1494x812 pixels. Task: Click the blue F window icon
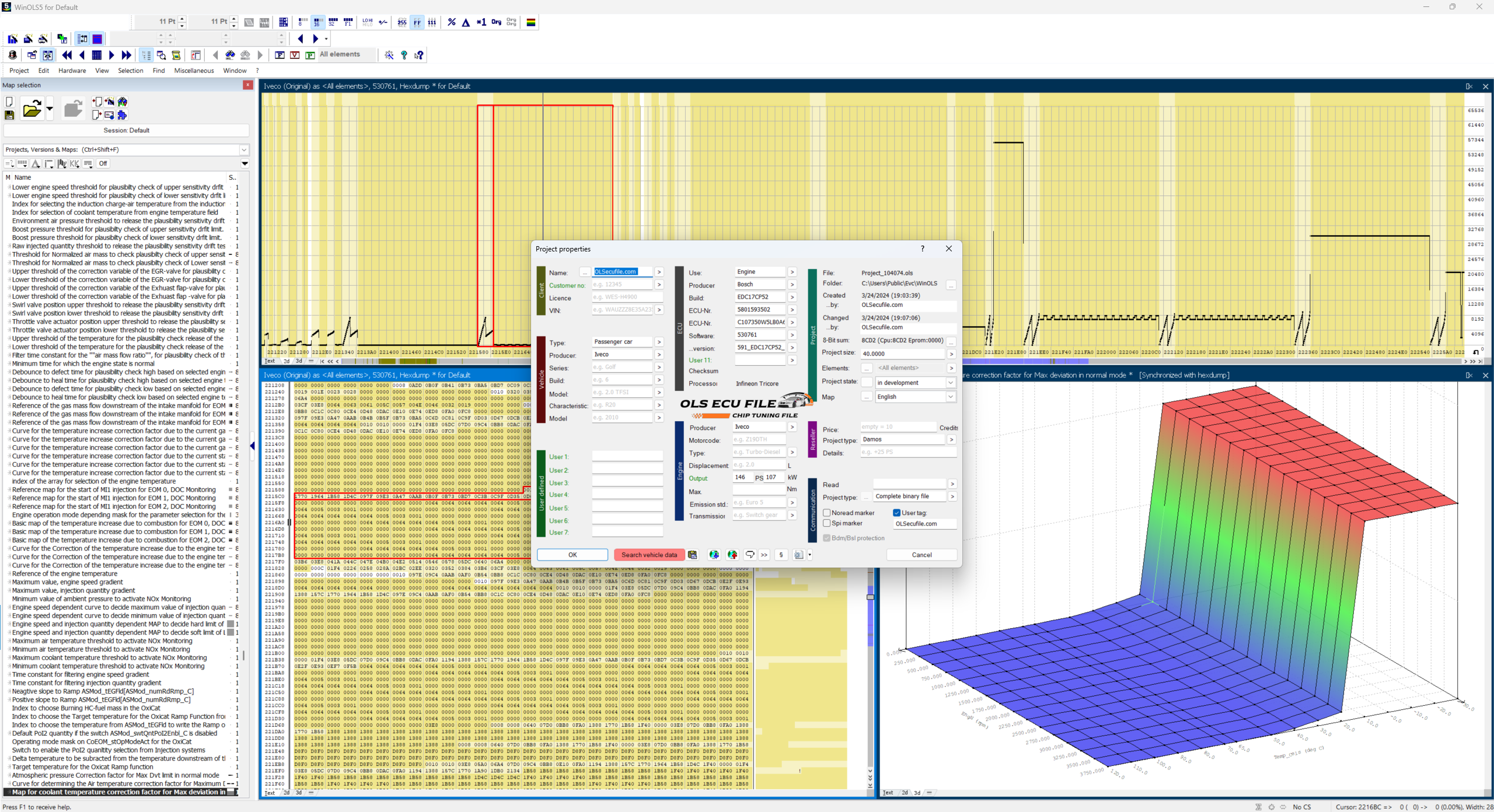[x=280, y=55]
